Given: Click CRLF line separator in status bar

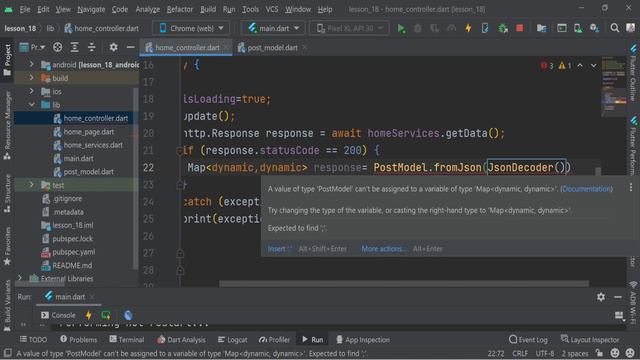Looking at the screenshot, I should point(520,353).
